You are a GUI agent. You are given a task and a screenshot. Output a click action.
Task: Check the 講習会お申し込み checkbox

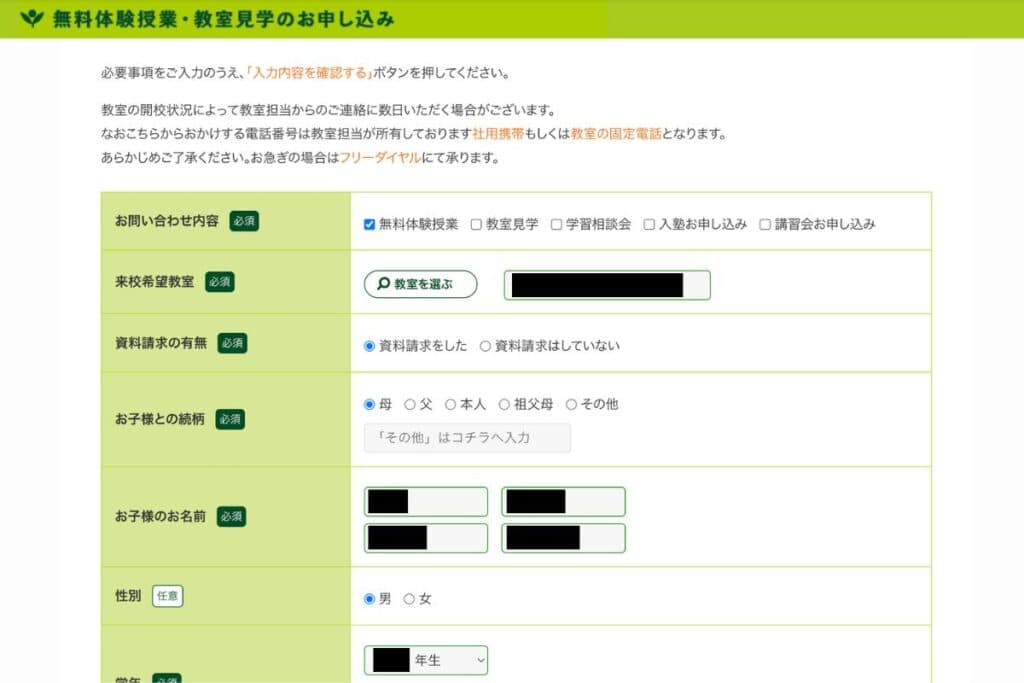[x=765, y=225]
